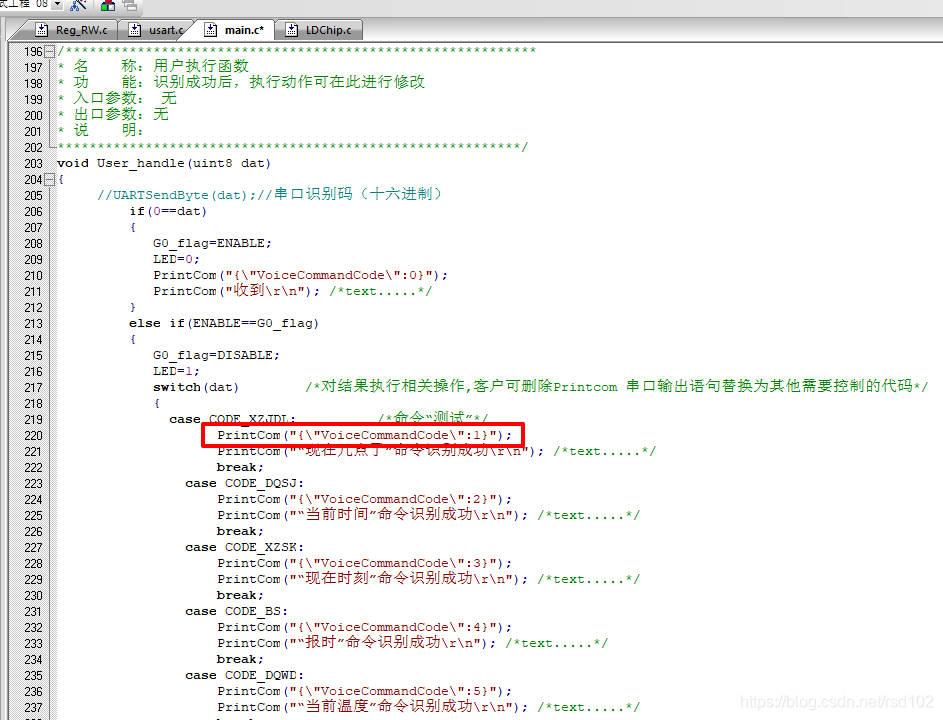Click line number 231 in the gutter
Screen dimensions: 943x720
click(x=34, y=611)
